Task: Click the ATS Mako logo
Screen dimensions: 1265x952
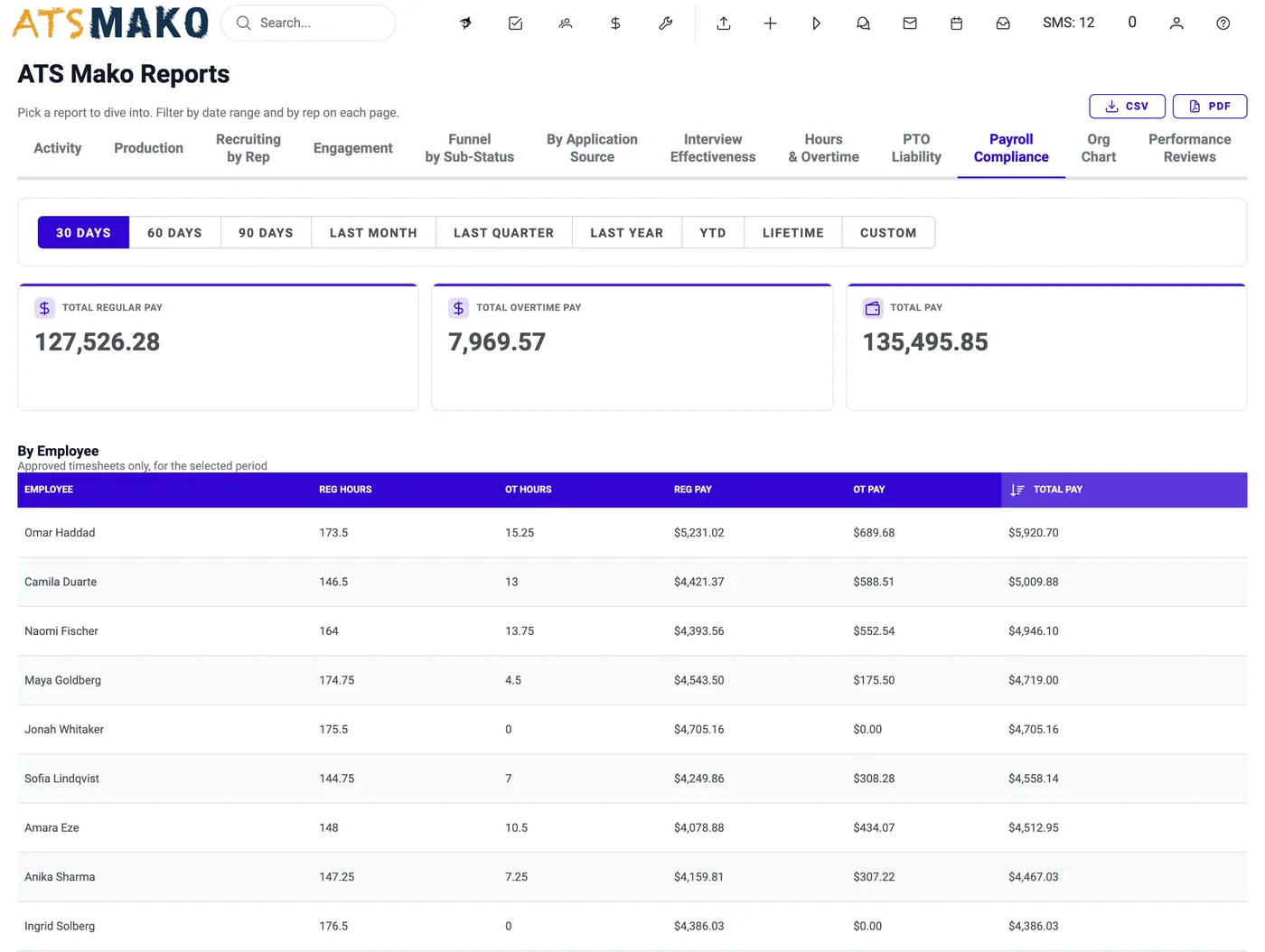Action: [110, 23]
